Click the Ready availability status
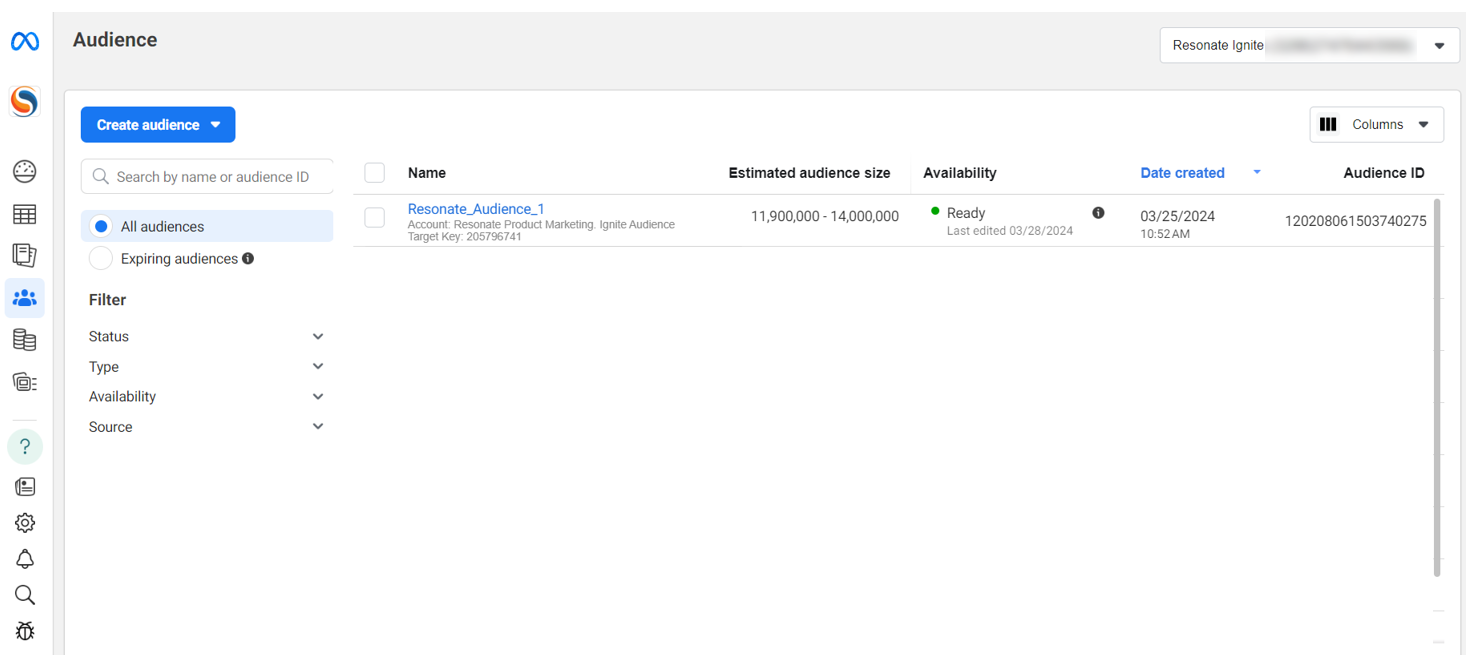This screenshot has height=655, width=1466. (x=966, y=213)
